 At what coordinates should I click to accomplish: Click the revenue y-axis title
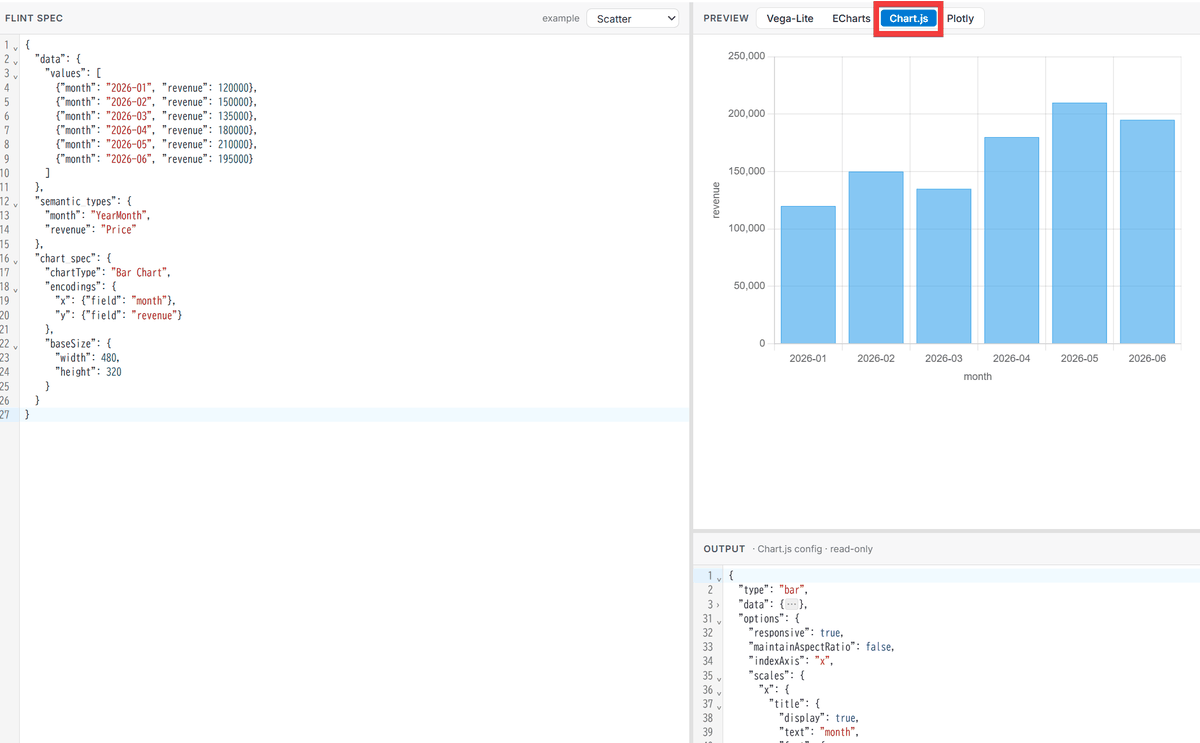click(716, 200)
